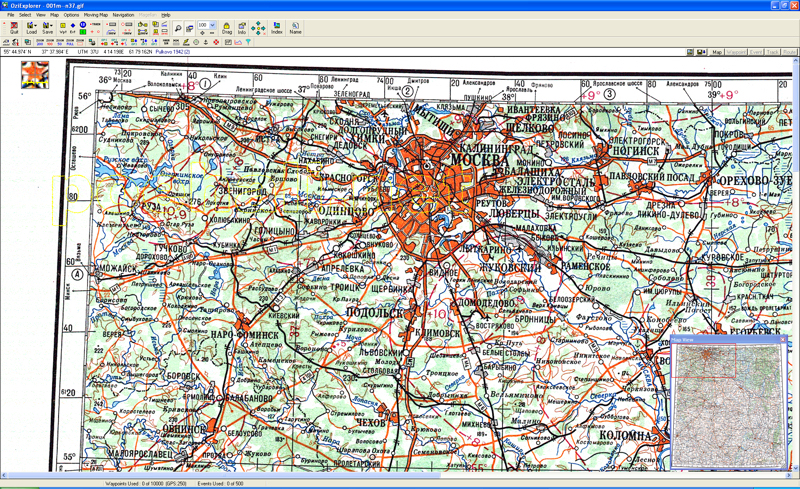Open the map Info icon
The width and height of the screenshot is (800, 489).
[x=242, y=28]
